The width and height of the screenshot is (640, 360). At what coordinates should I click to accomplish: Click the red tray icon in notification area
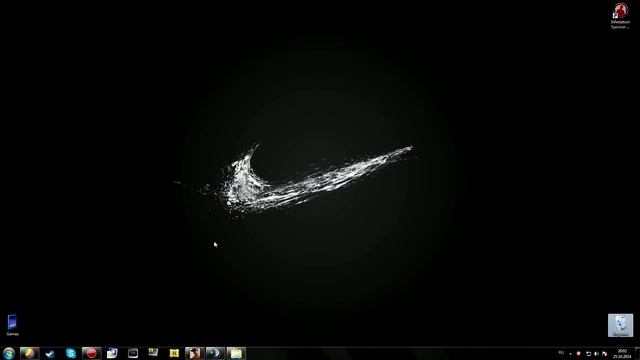click(578, 353)
